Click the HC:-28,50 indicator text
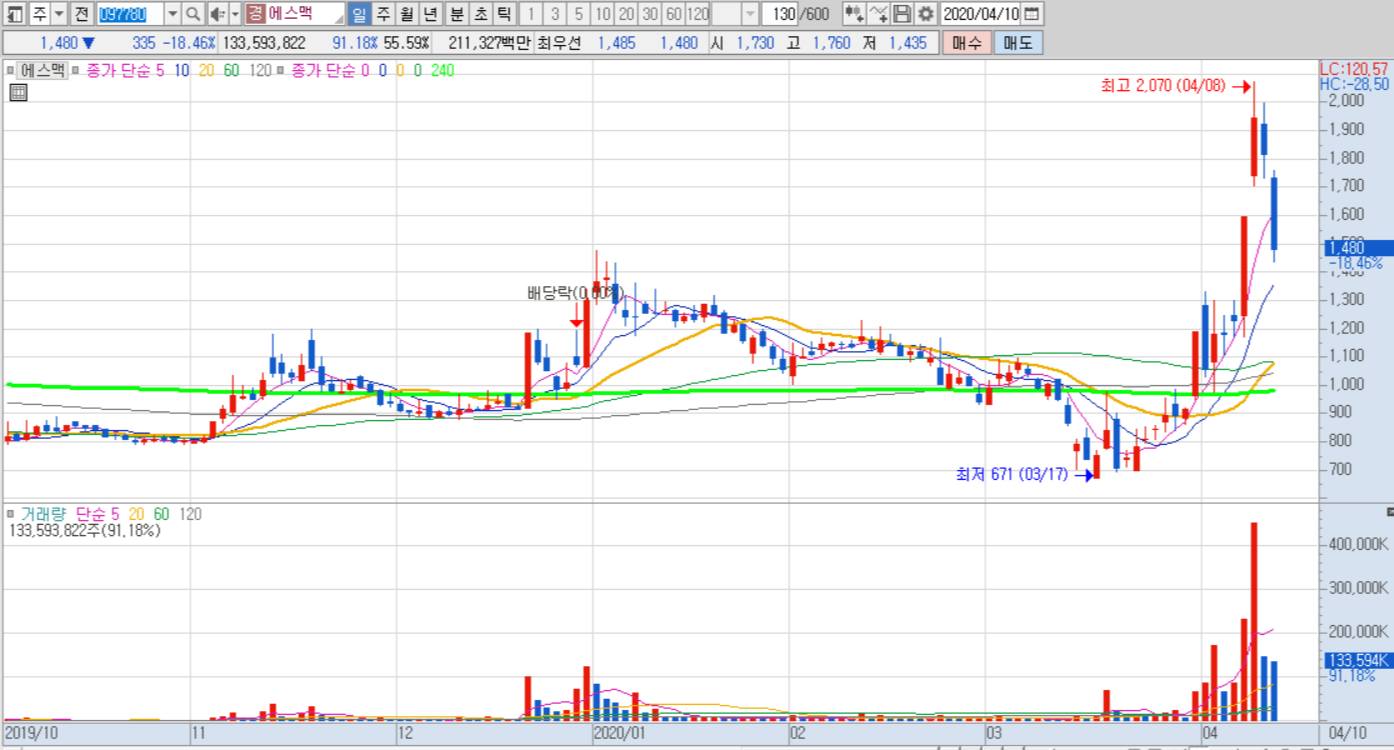The width and height of the screenshot is (1394, 750). tap(1355, 84)
